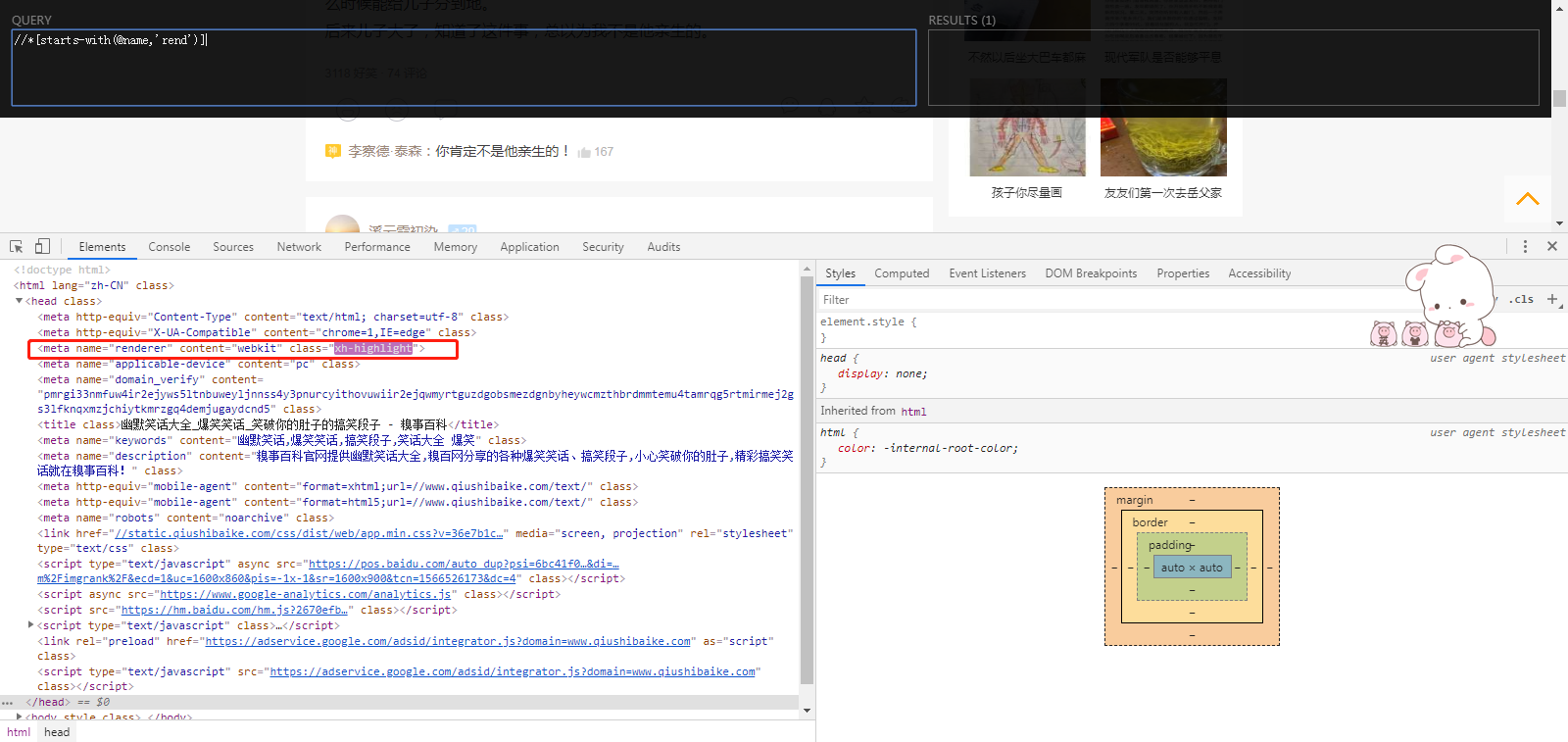Select the doctype html line
The width and height of the screenshot is (1568, 742).
click(62, 270)
